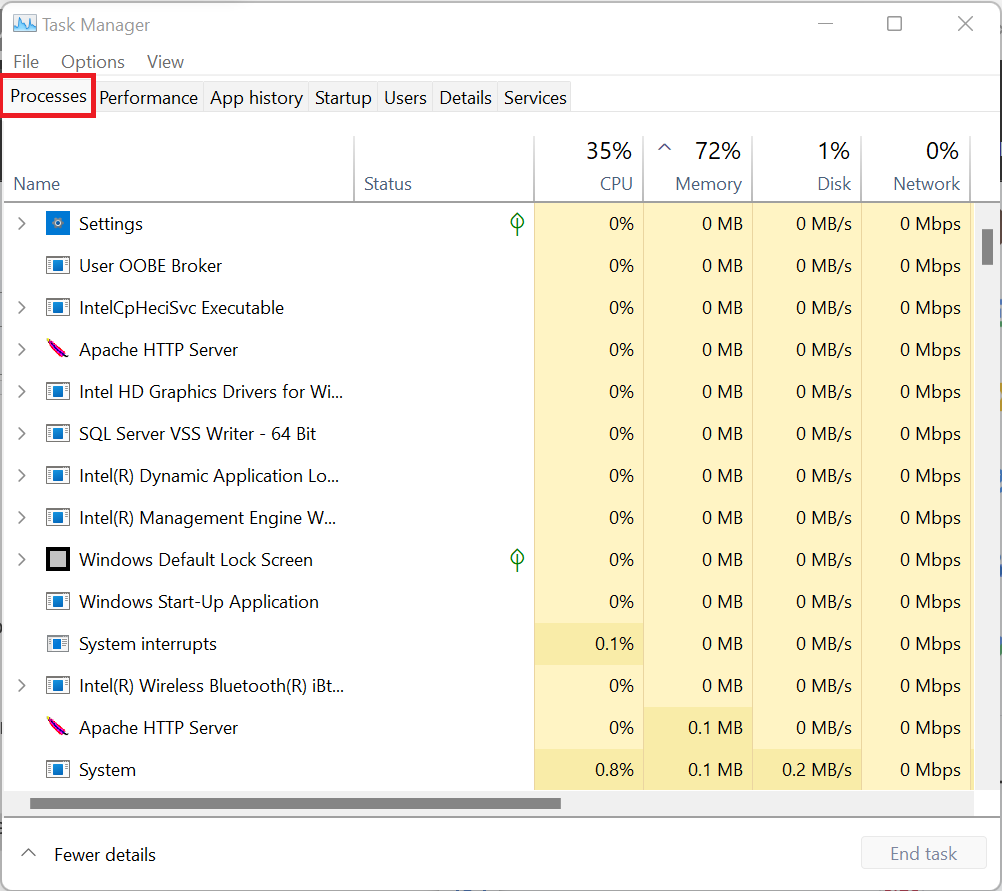Image resolution: width=1002 pixels, height=891 pixels.
Task: Click the Task Manager title bar icon
Action: point(24,24)
